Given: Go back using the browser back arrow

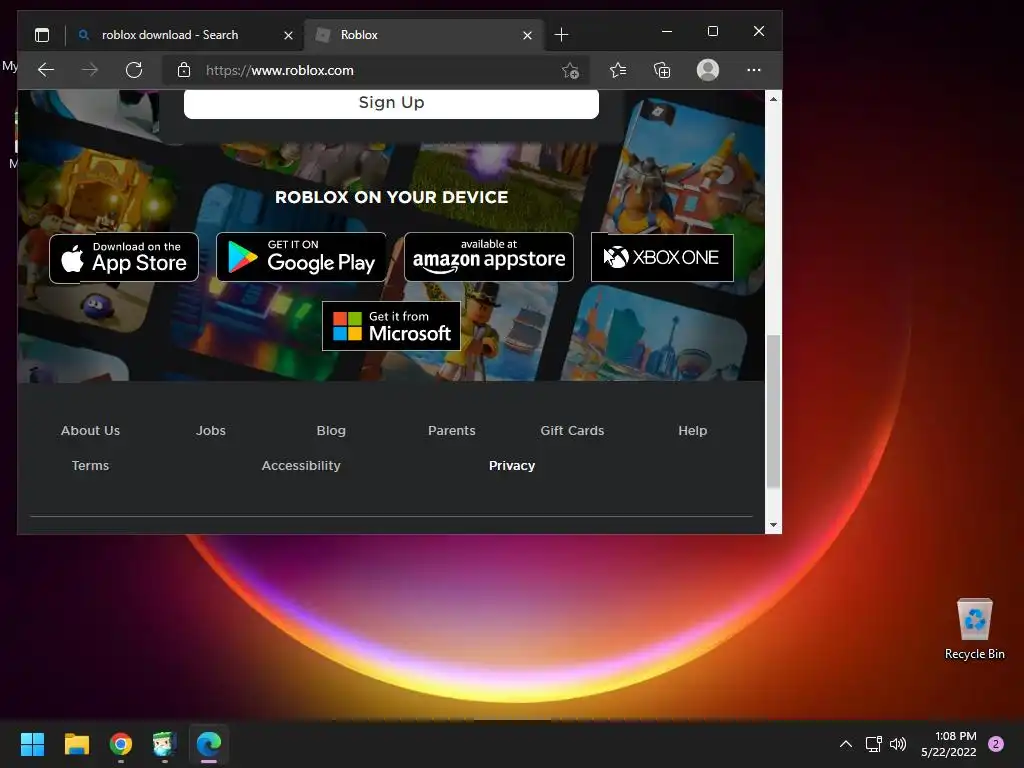Looking at the screenshot, I should click(46, 70).
